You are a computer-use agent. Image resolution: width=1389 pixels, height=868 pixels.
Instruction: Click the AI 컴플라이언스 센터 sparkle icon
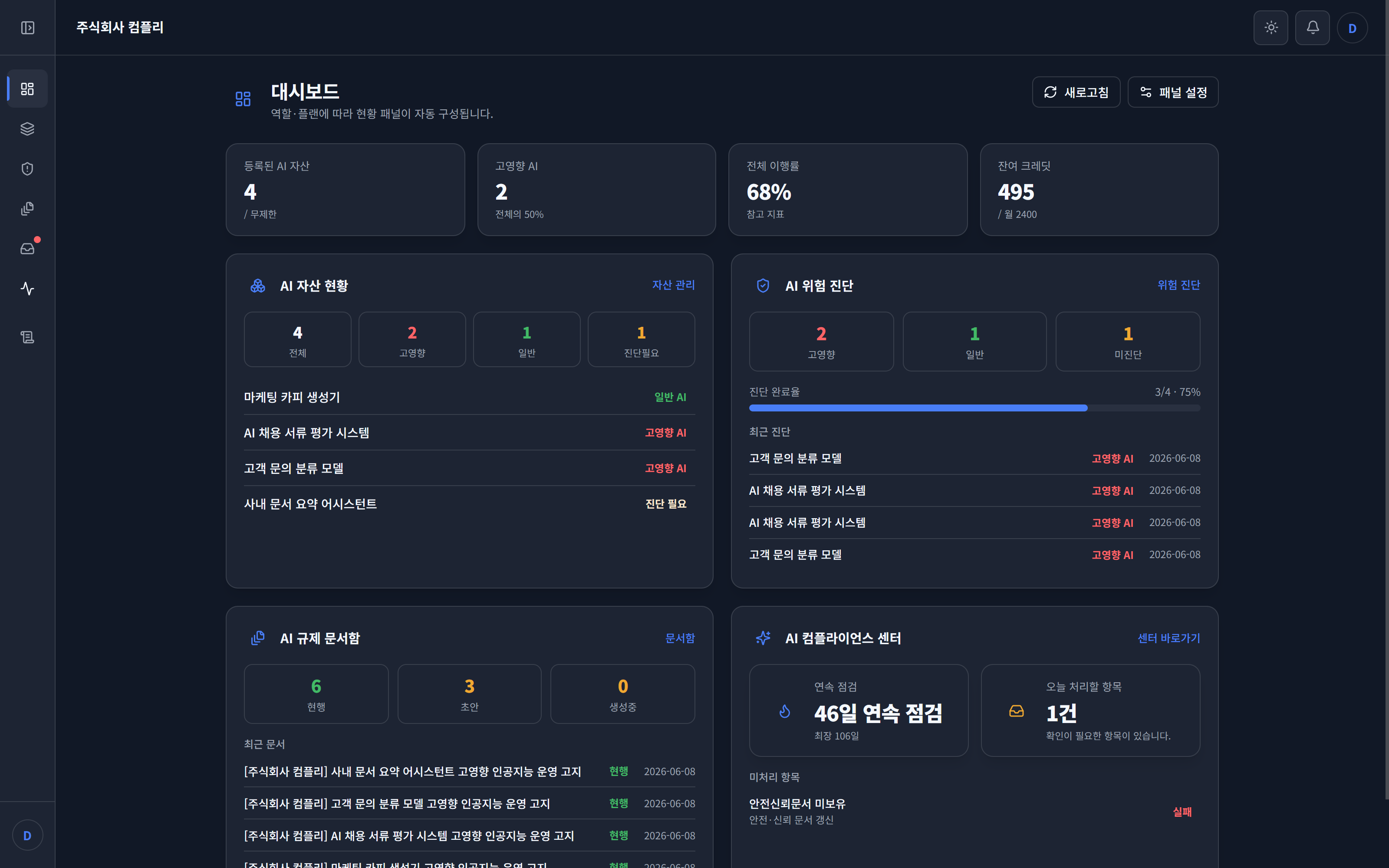tap(763, 638)
